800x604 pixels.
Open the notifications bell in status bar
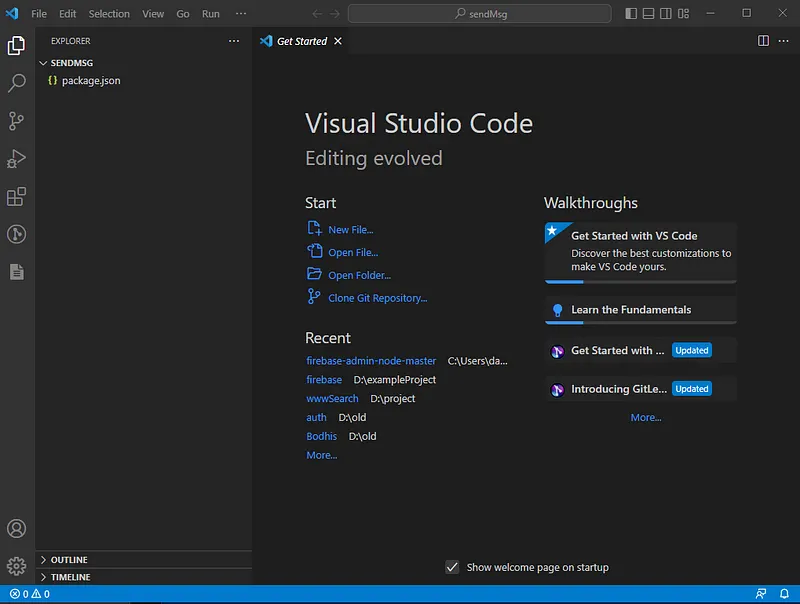pyautogui.click(x=785, y=594)
